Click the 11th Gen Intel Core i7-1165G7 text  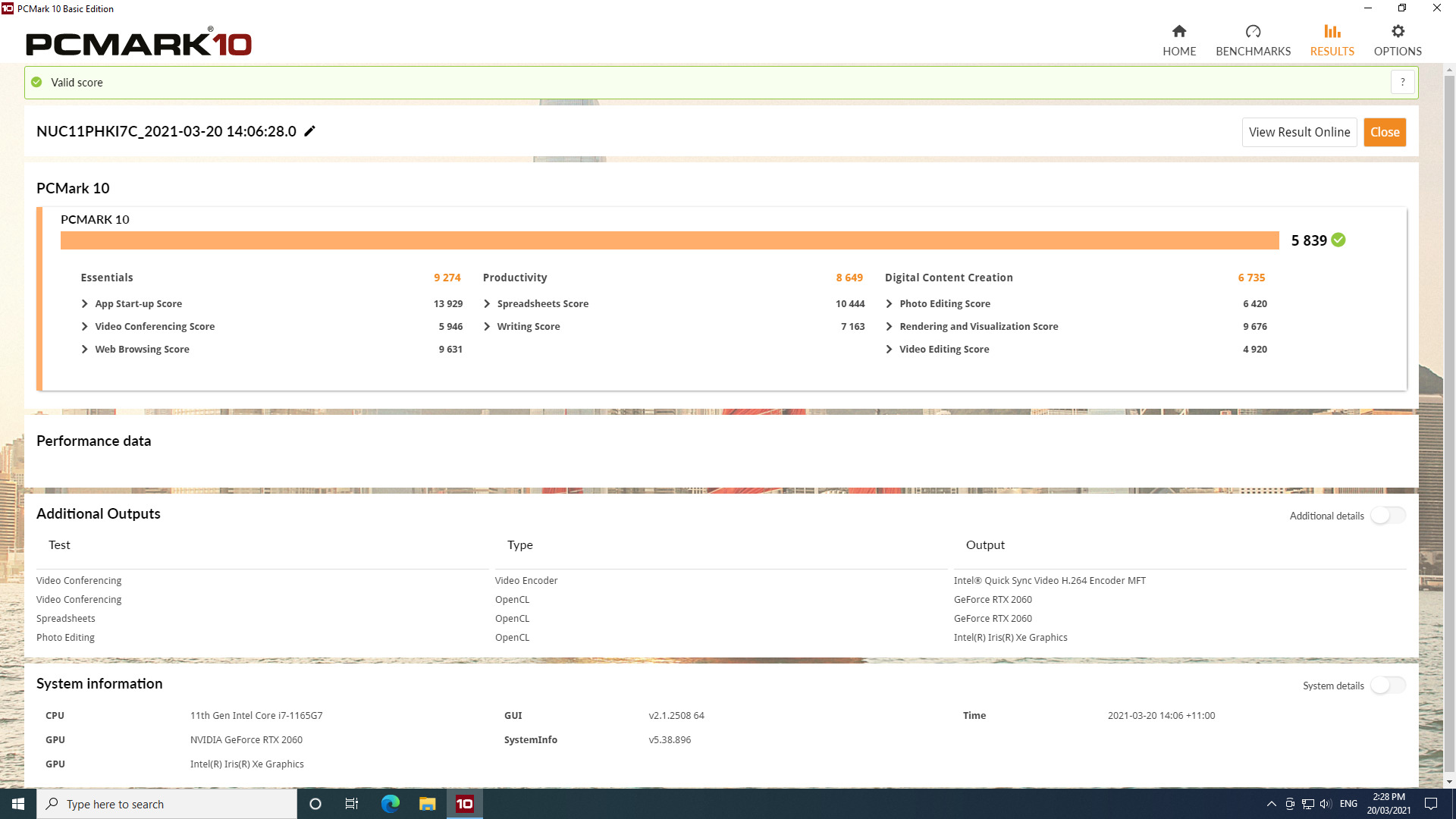[x=256, y=715]
